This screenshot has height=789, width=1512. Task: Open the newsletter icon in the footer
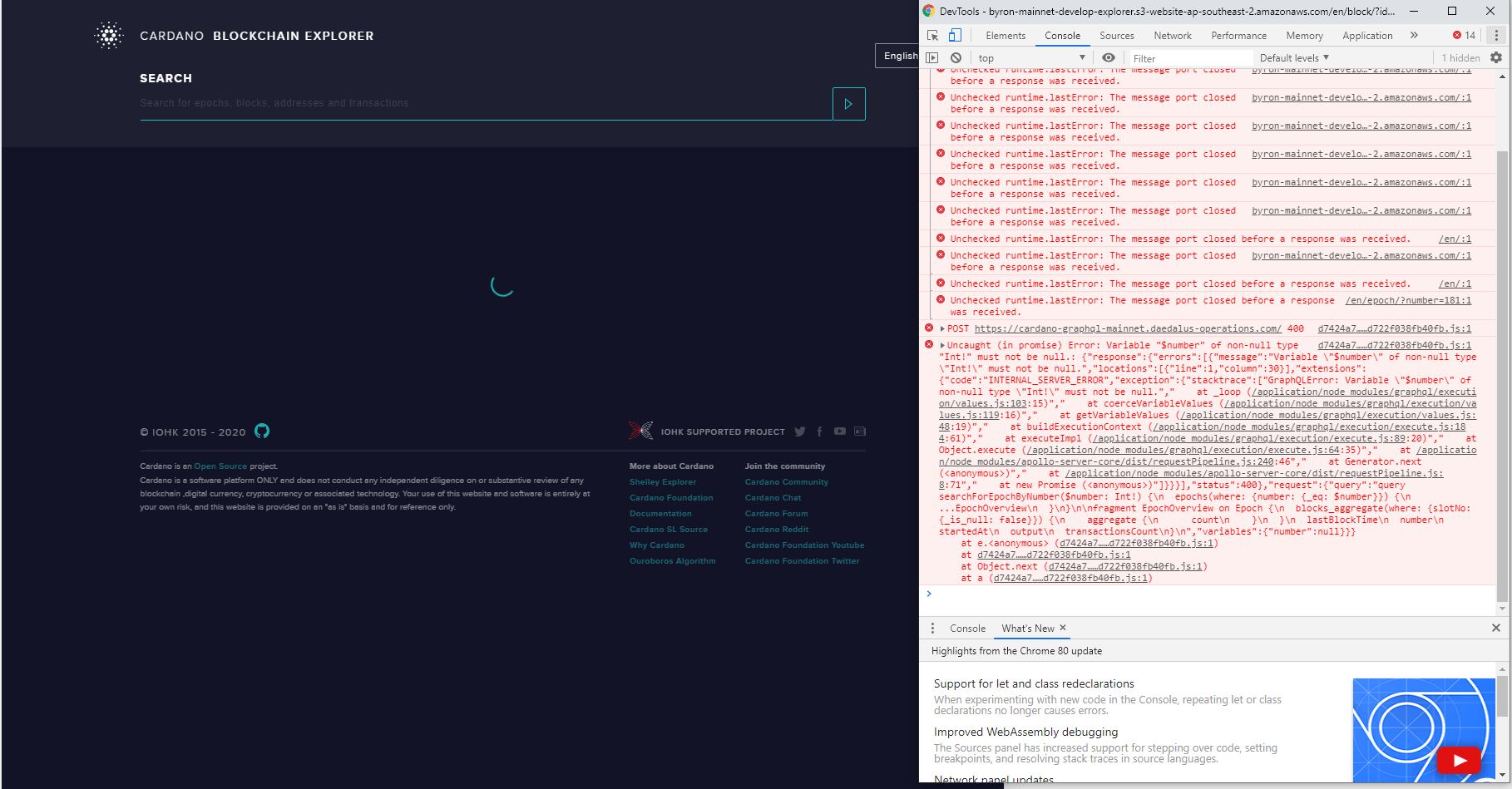pos(860,431)
